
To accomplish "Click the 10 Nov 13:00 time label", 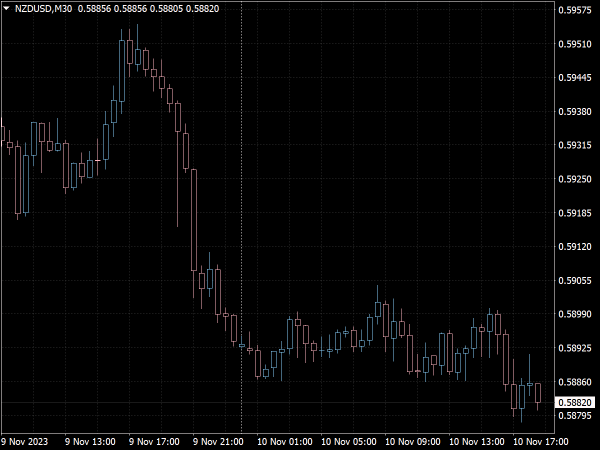I will point(476,442).
